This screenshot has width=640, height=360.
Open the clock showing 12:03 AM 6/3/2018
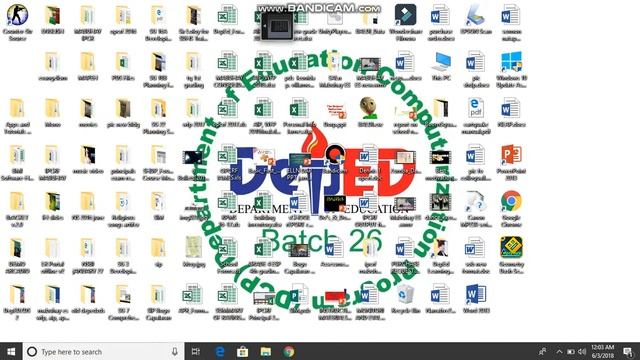click(602, 351)
